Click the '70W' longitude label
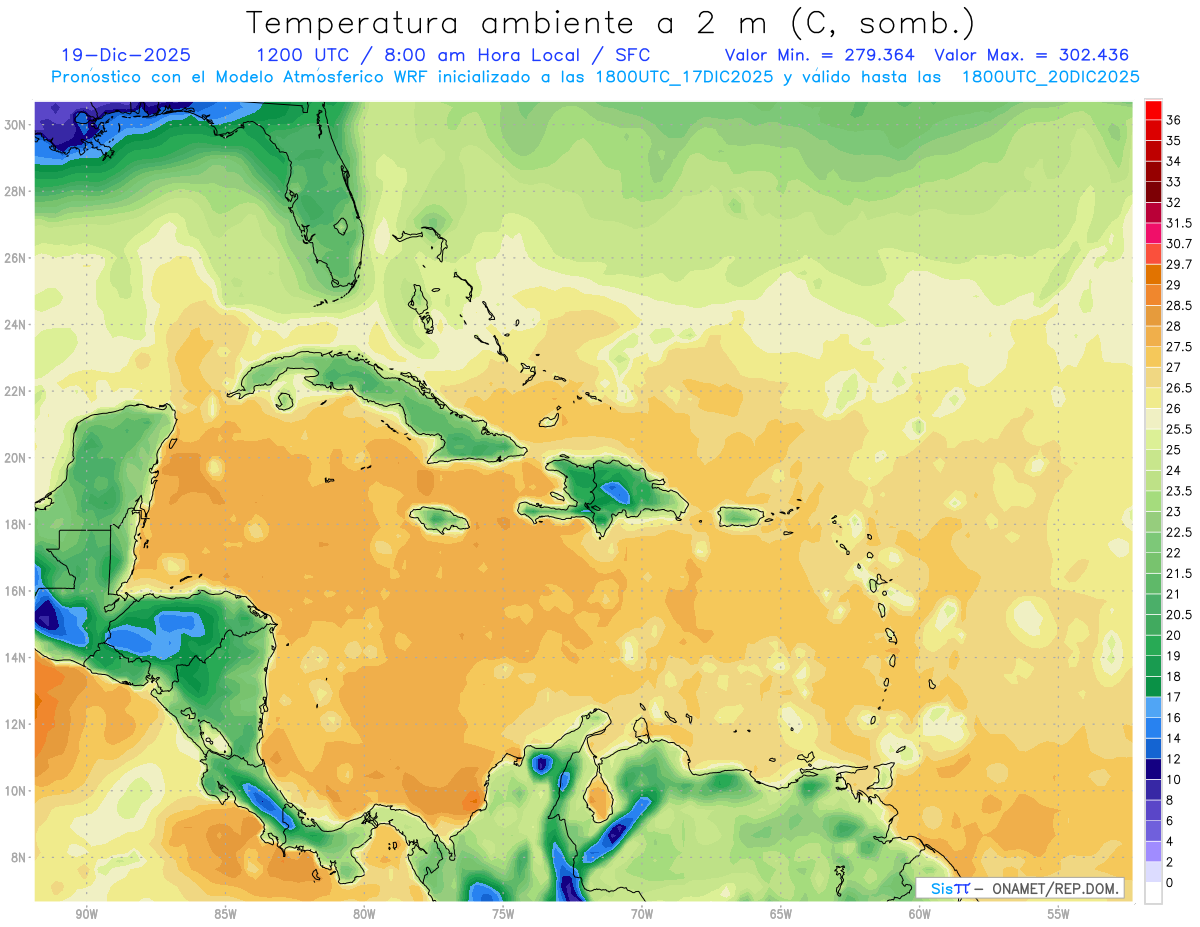Viewport: 1200px width, 927px height. (x=642, y=914)
